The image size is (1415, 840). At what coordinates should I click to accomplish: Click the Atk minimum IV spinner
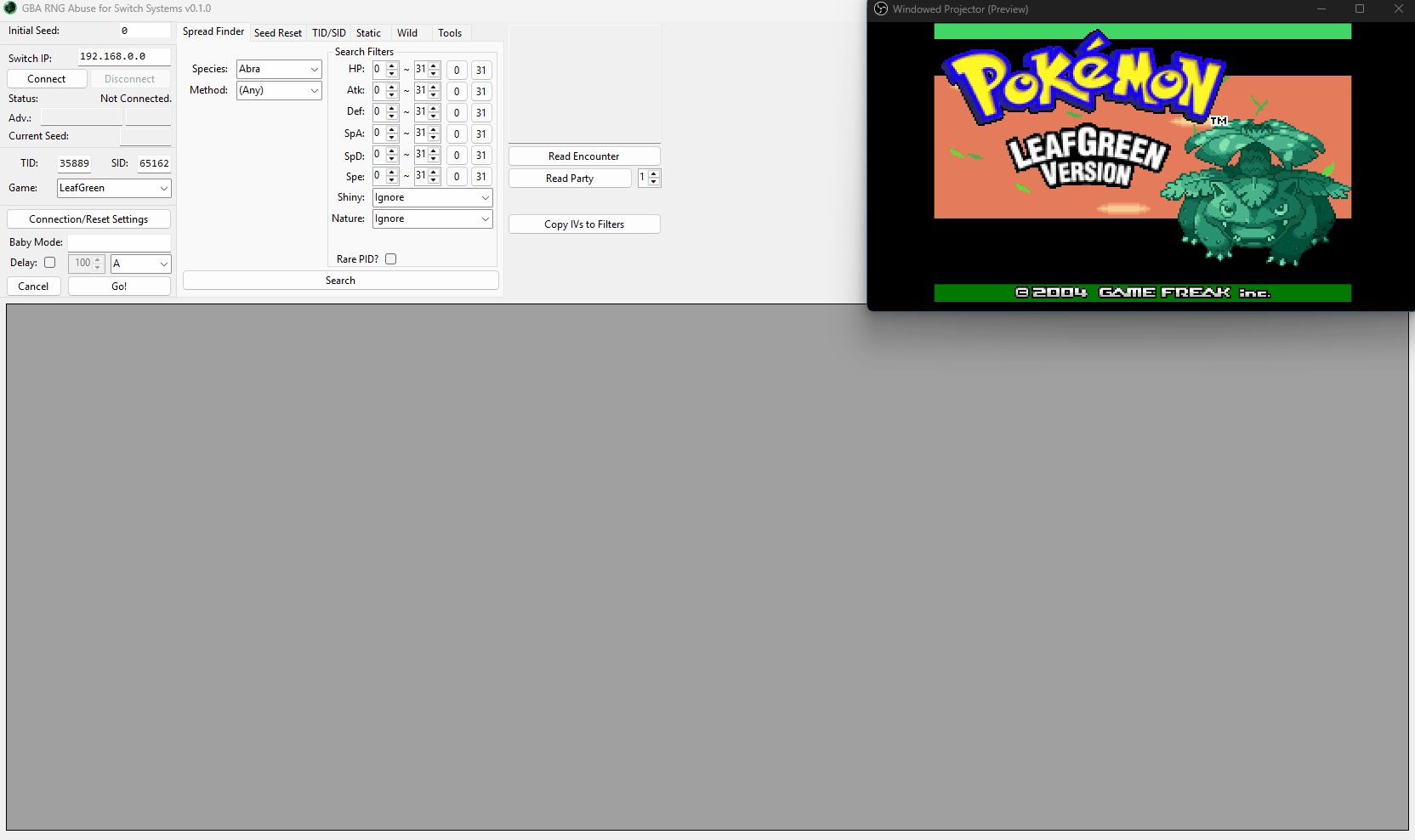(x=386, y=91)
